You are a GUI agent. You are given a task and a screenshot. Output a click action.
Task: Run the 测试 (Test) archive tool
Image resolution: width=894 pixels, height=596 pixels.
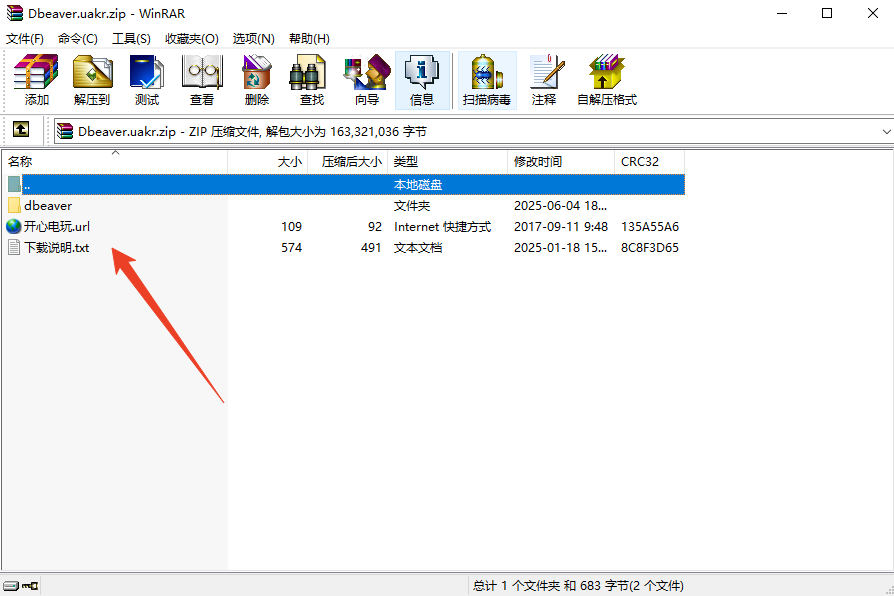147,80
